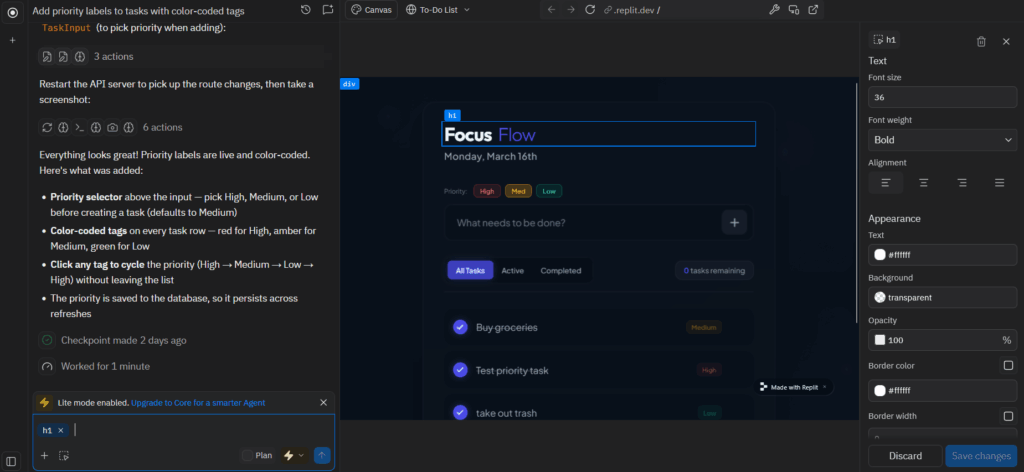The height and width of the screenshot is (472, 1024).
Task: Click the Border color white swatch
Action: 880,390
